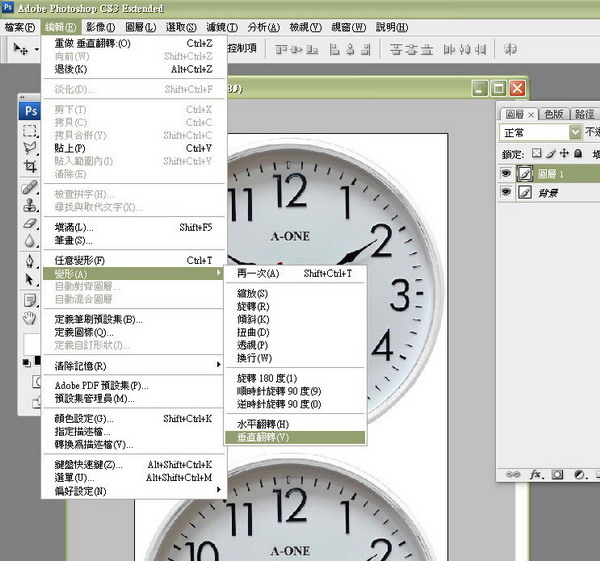
Task: Click the Align Left Edges icon
Action: pyautogui.click(x=334, y=49)
